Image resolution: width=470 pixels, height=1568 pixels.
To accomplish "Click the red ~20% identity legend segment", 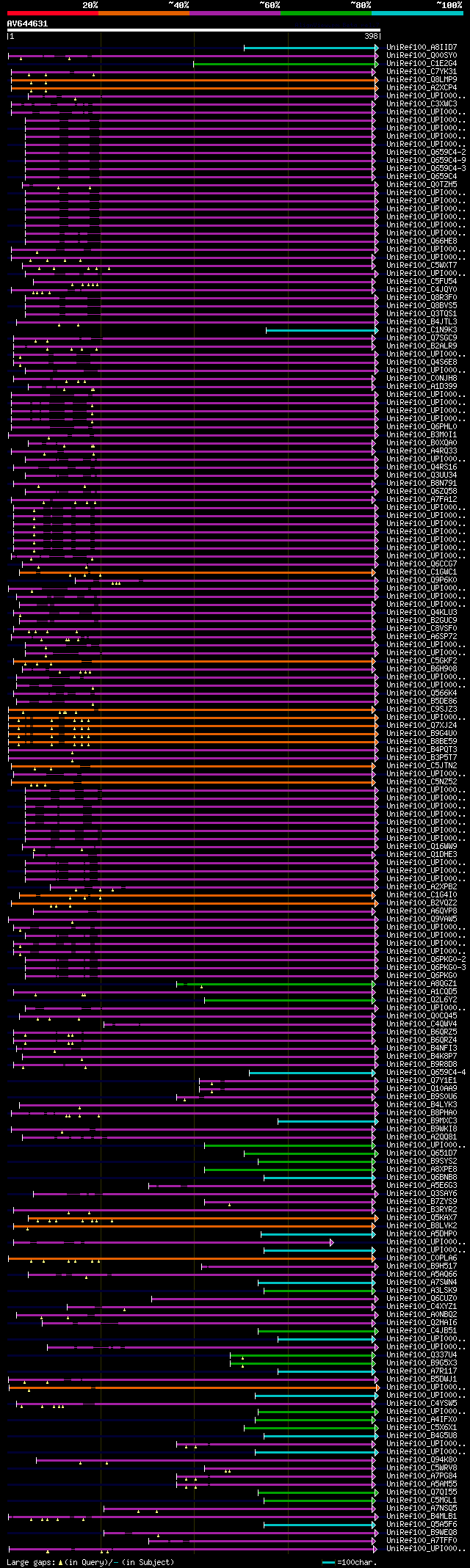I will [x=52, y=12].
